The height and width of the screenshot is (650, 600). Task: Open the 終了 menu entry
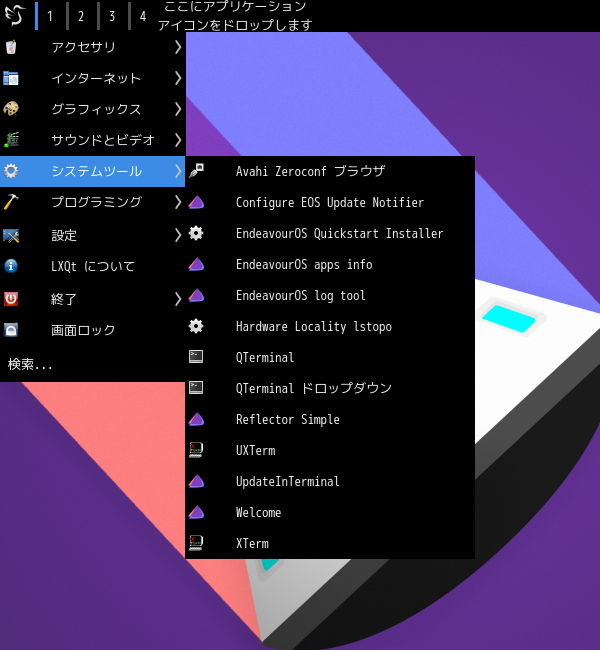92,299
